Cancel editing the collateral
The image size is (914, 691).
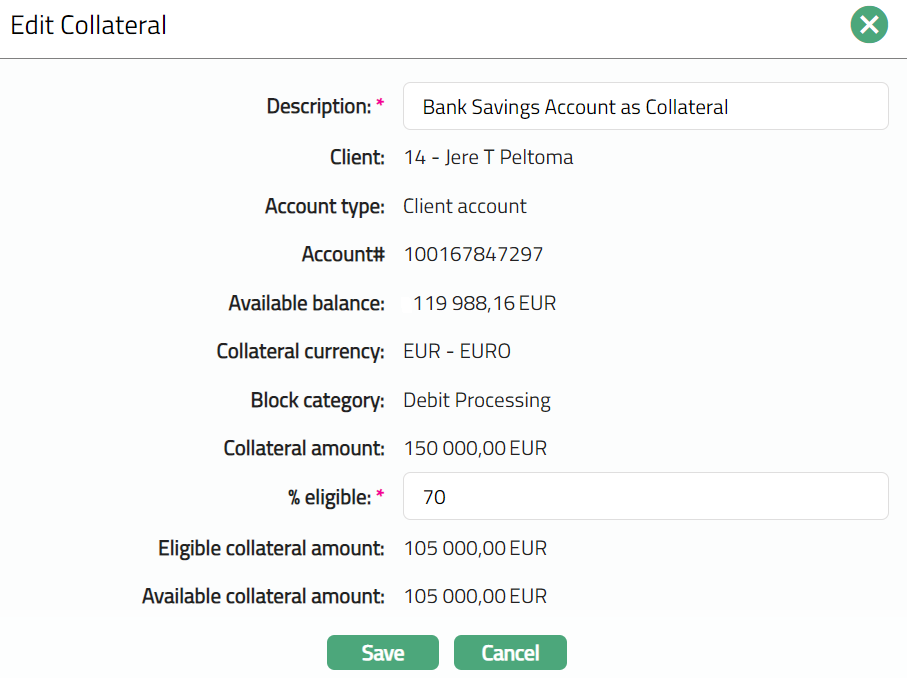[x=510, y=653]
